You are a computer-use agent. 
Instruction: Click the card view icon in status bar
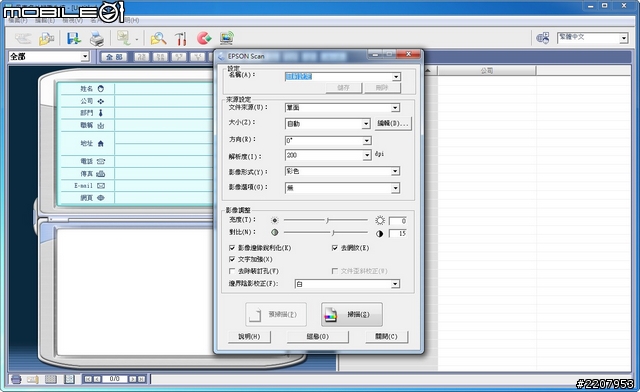click(33, 379)
